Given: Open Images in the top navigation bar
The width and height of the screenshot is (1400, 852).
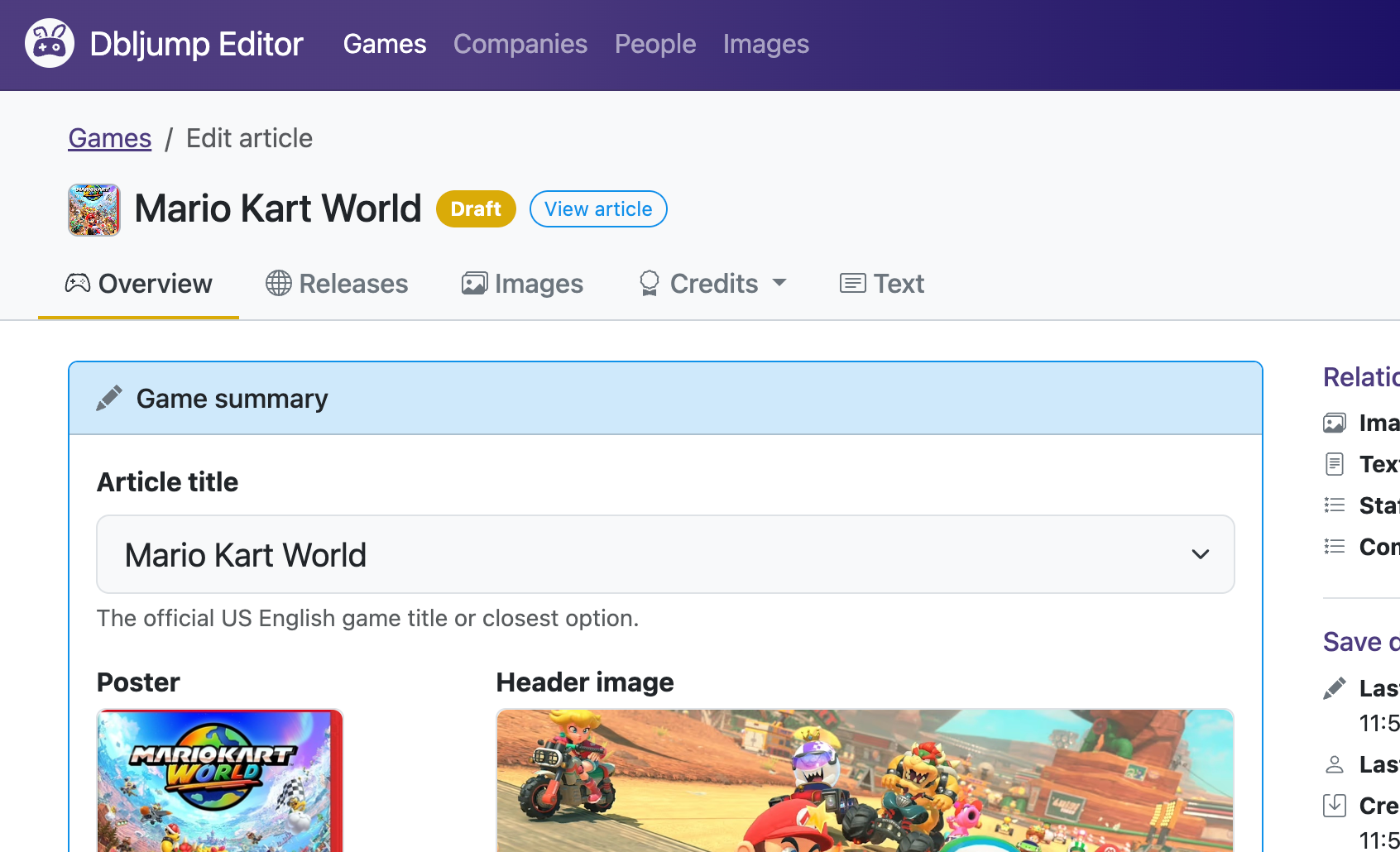Looking at the screenshot, I should coord(766,44).
